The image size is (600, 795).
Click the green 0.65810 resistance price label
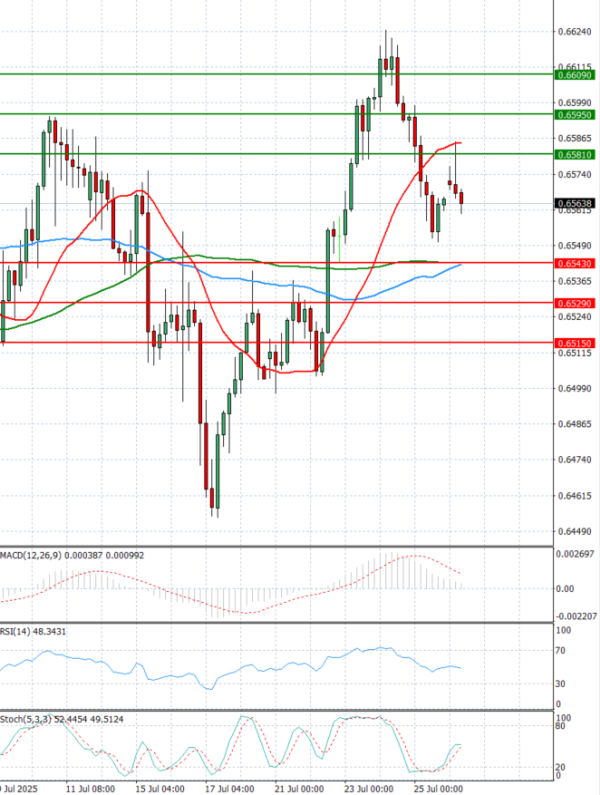pos(575,155)
